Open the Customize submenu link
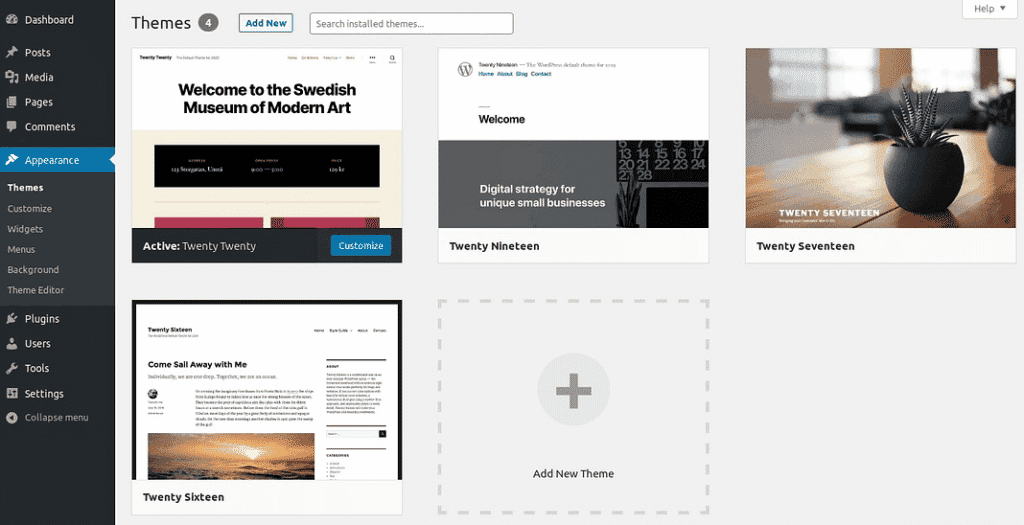This screenshot has width=1024, height=525. point(29,208)
